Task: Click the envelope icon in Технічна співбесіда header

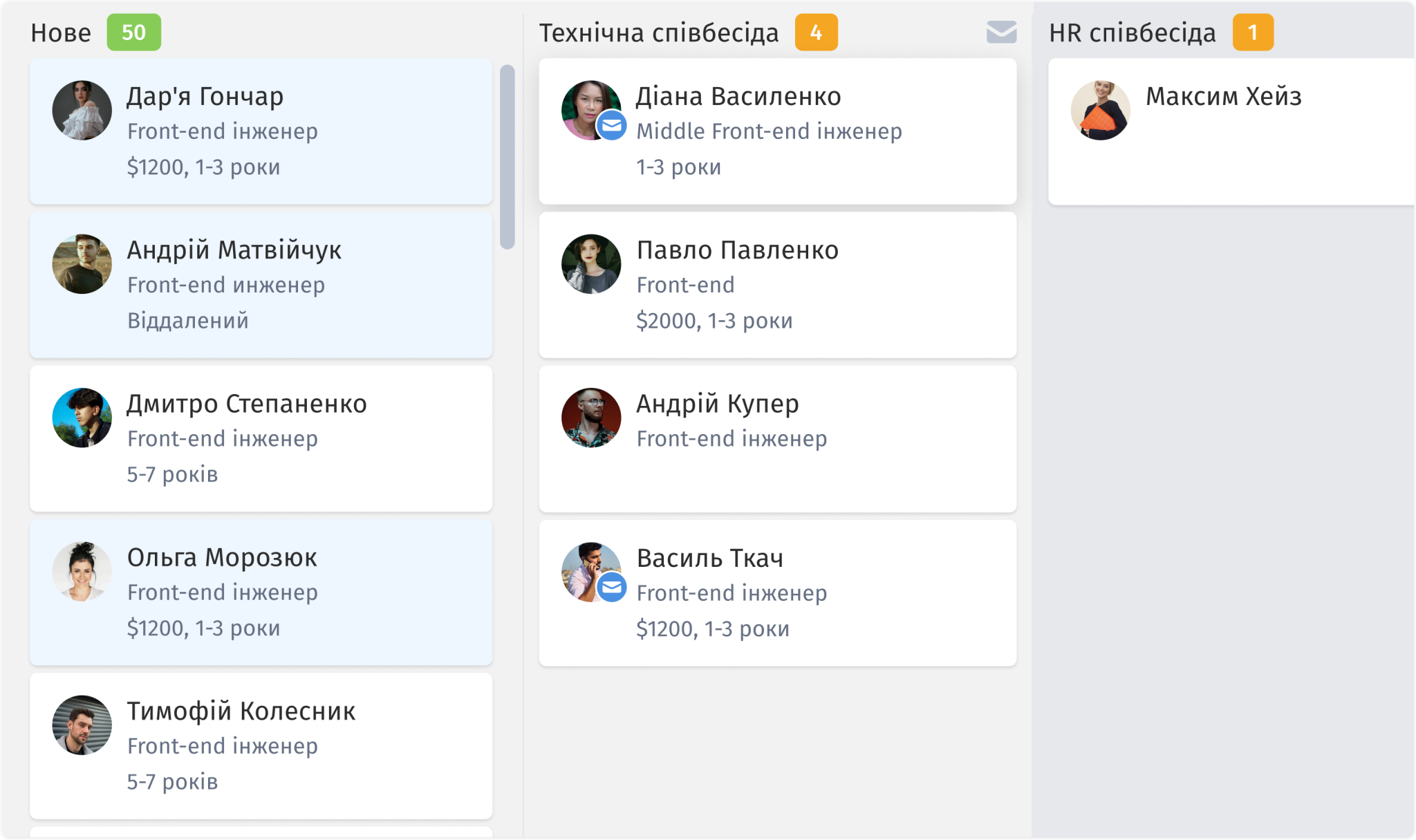Action: (1001, 32)
